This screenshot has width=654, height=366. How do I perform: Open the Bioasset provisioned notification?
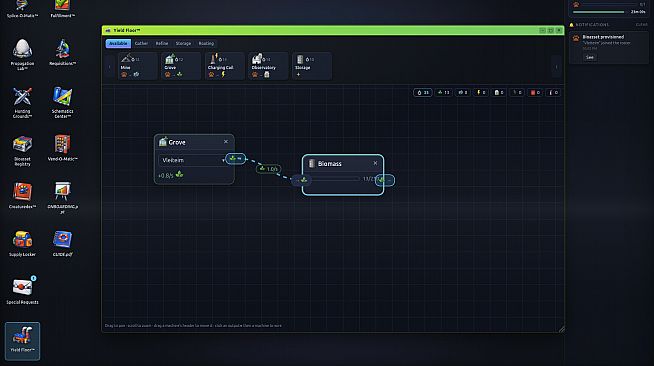[609, 48]
